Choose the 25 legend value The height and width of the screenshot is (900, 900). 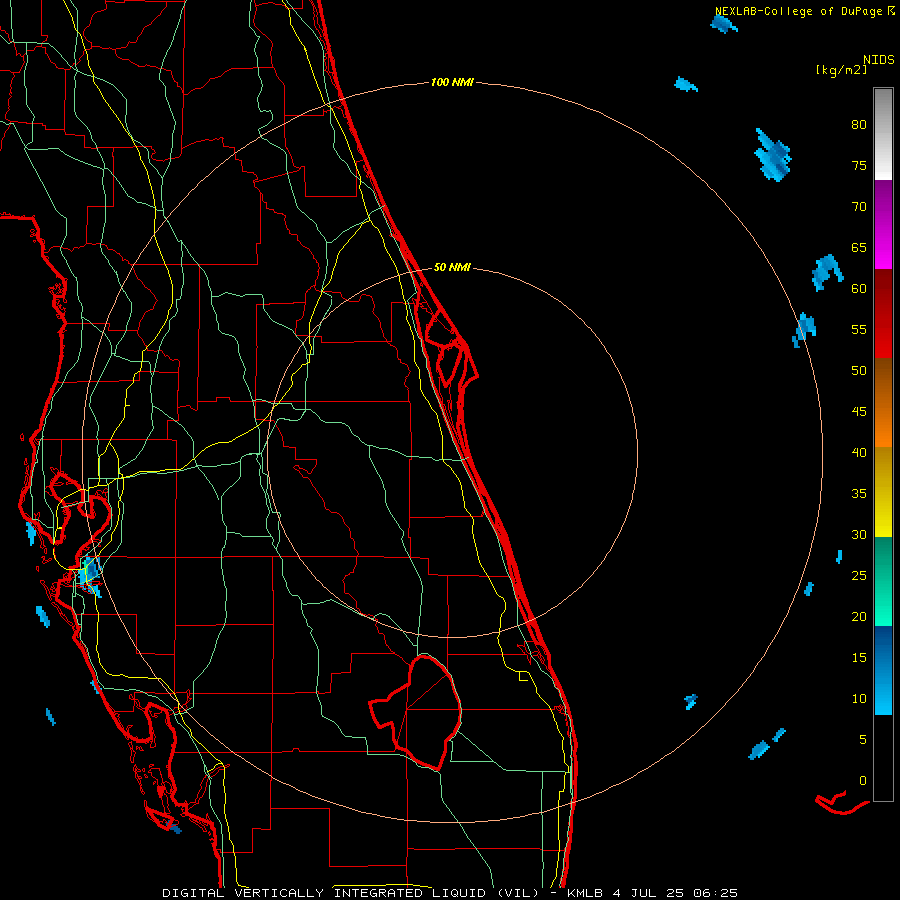(859, 576)
